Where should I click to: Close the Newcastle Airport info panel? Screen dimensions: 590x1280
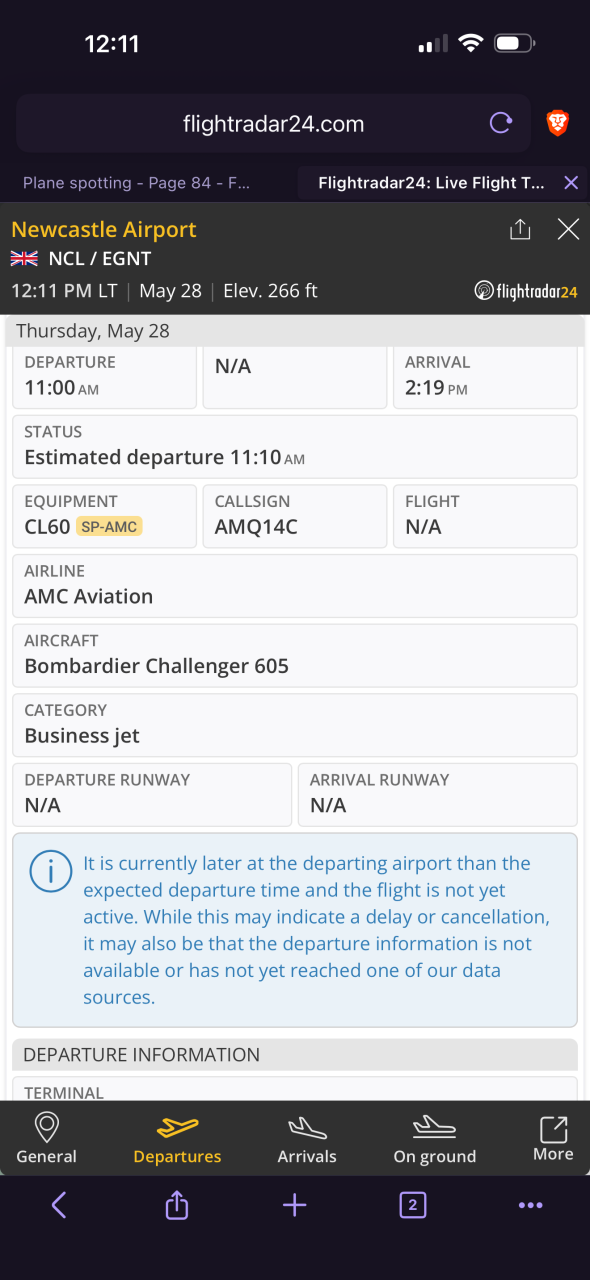(568, 230)
